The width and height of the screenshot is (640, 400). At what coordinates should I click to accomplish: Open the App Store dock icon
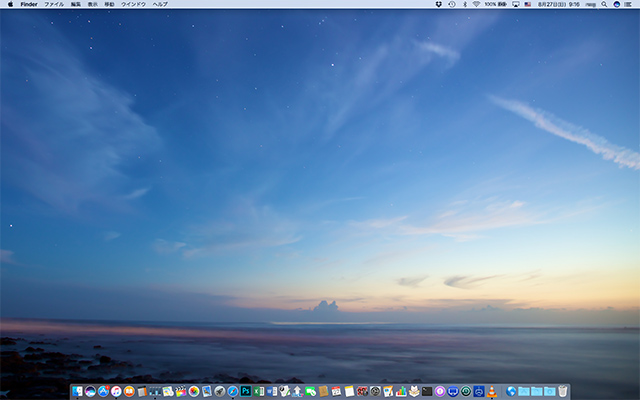click(x=103, y=391)
